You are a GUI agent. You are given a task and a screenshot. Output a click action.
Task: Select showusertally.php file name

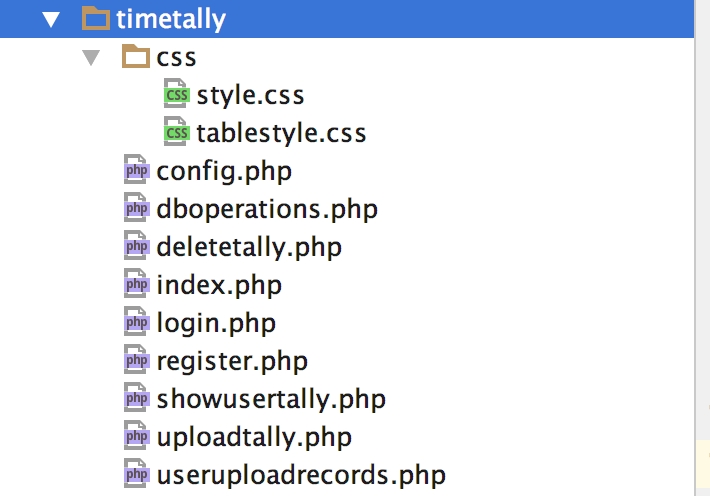point(271,400)
